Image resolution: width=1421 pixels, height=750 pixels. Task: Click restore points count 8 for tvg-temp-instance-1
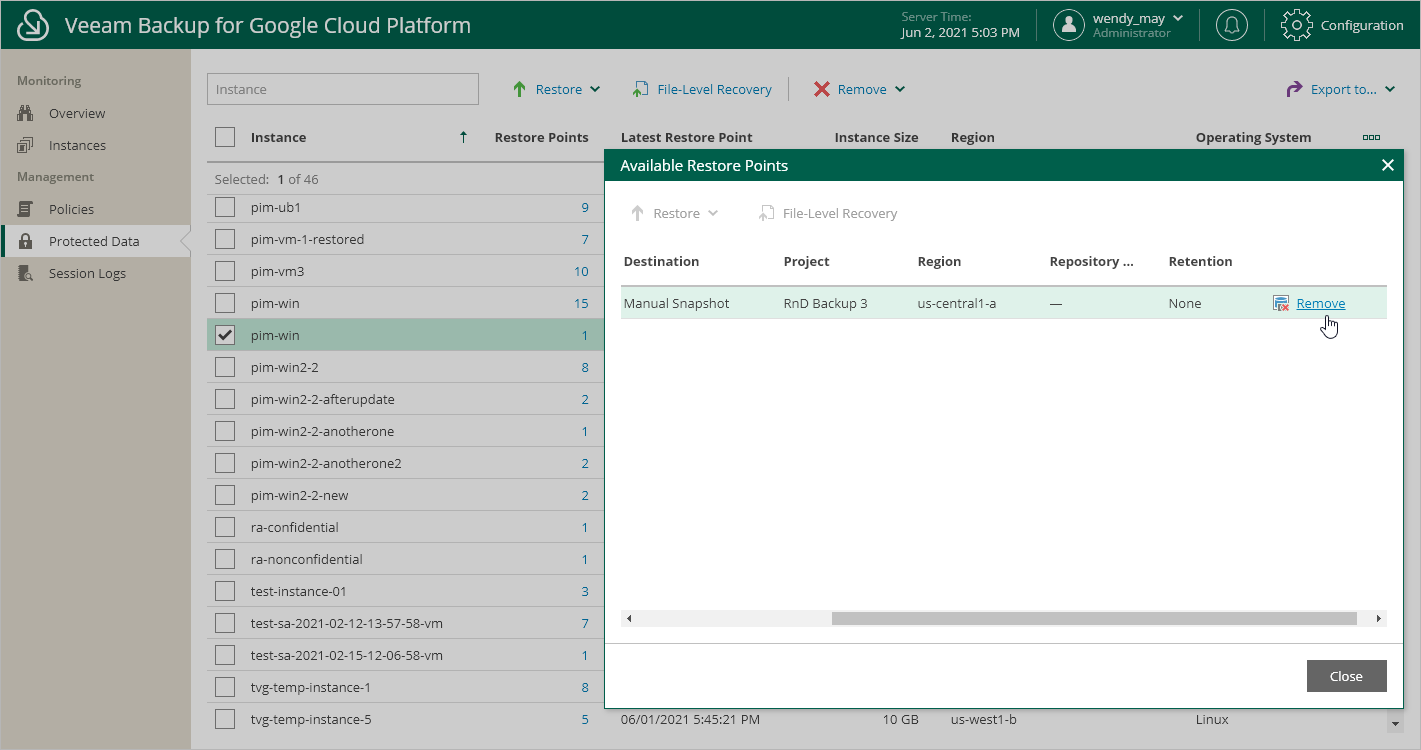tap(585, 687)
